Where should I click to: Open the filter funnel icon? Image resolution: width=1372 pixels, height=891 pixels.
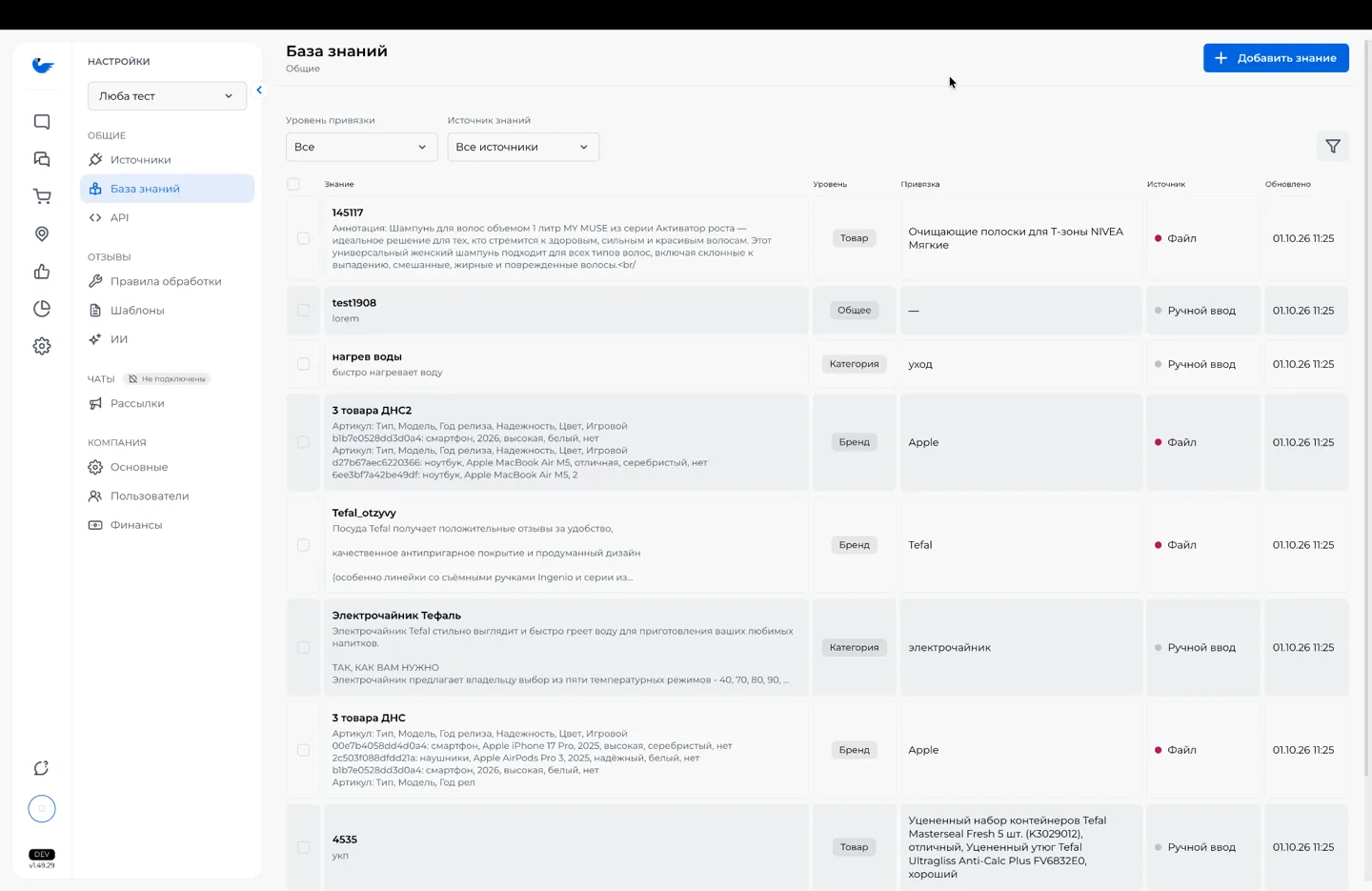(1332, 147)
